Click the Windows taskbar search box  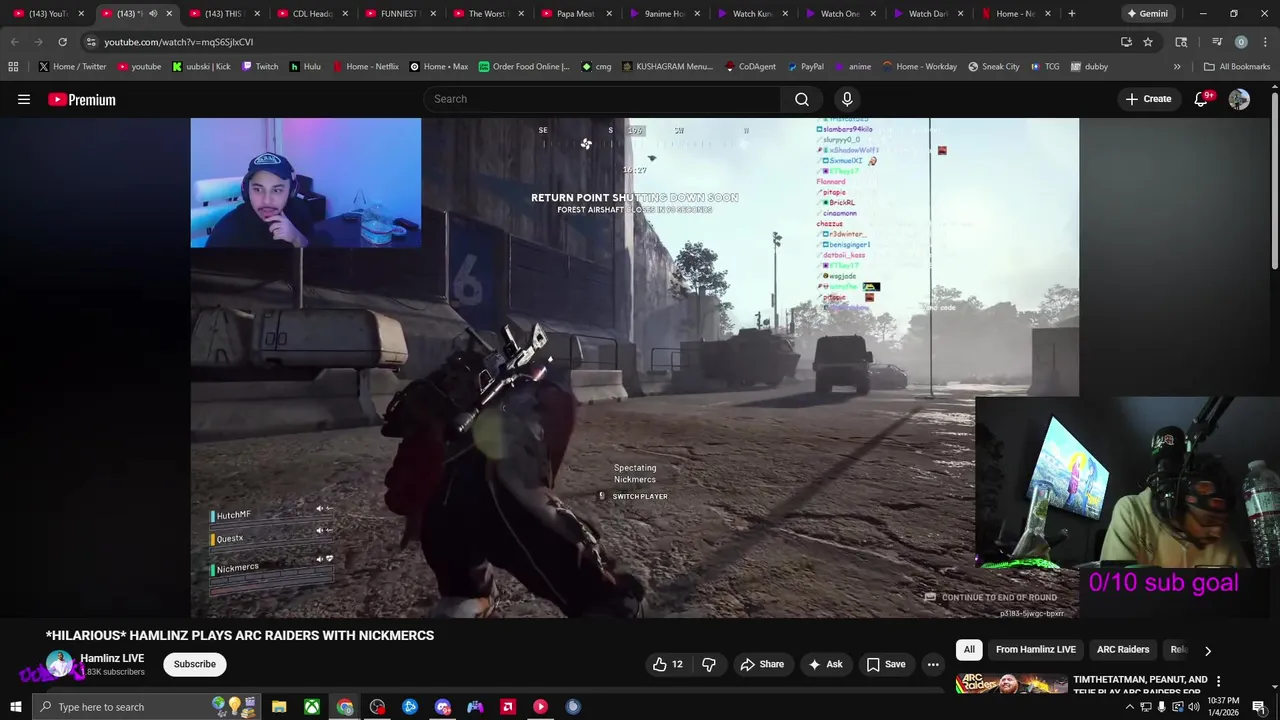tap(146, 707)
